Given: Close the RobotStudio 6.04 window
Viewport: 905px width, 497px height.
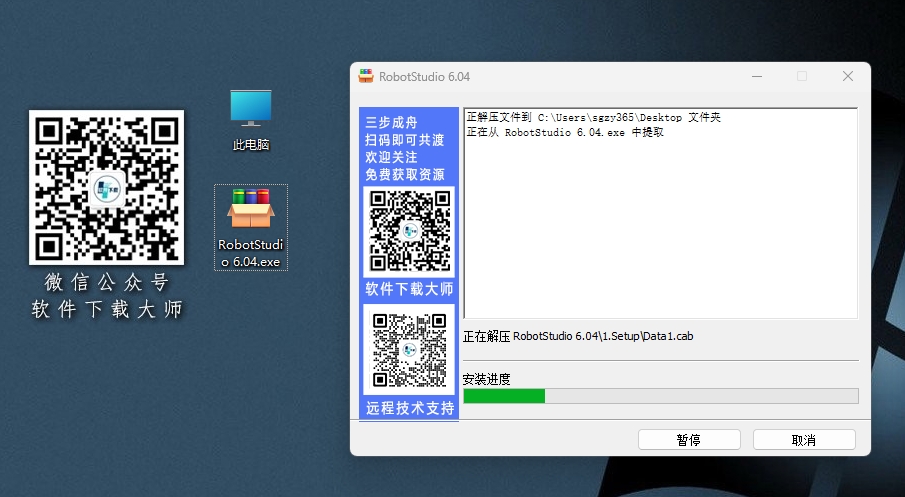Looking at the screenshot, I should click(848, 76).
